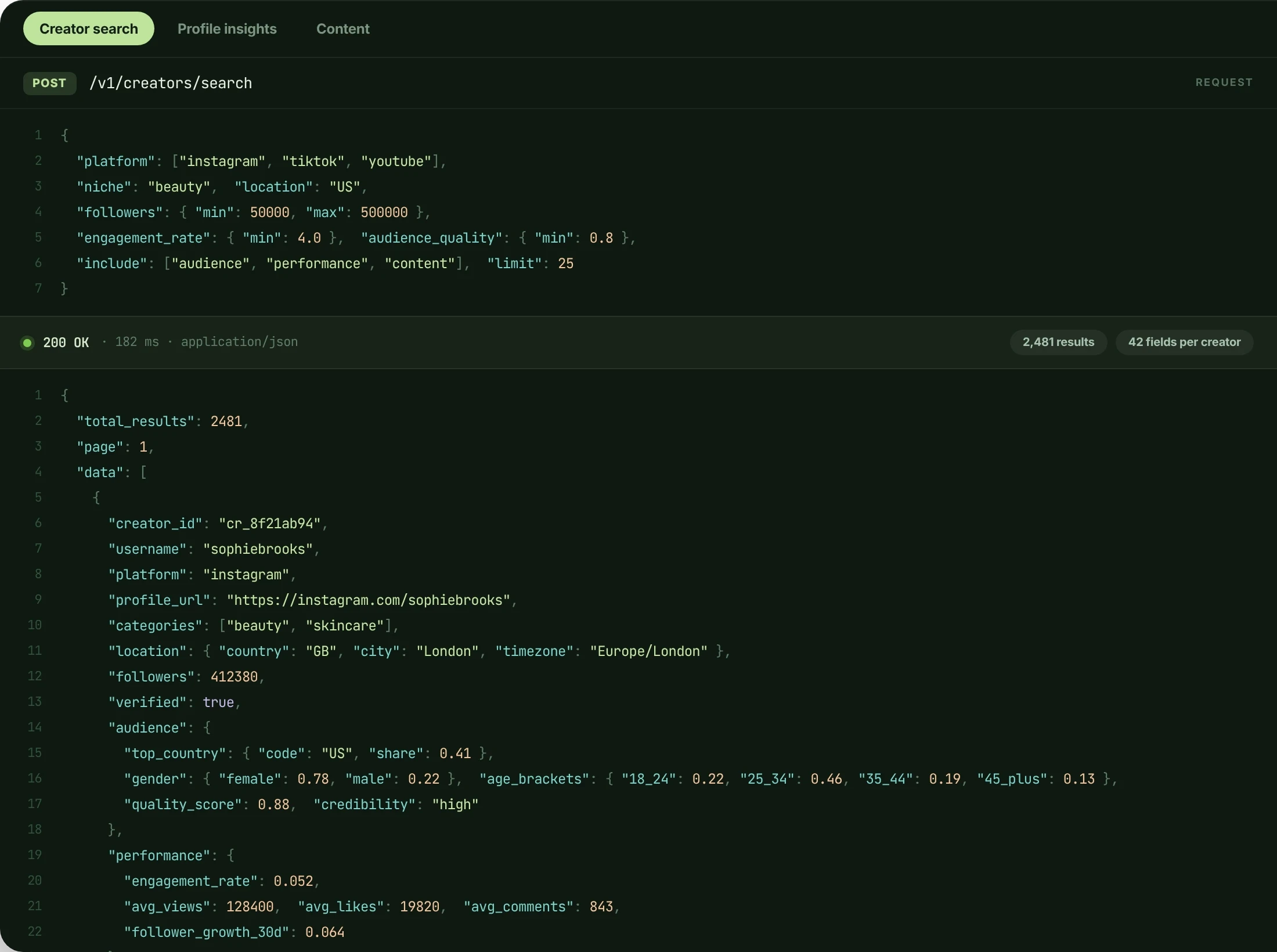1277x952 pixels.
Task: Click the REQUEST label
Action: (x=1224, y=82)
